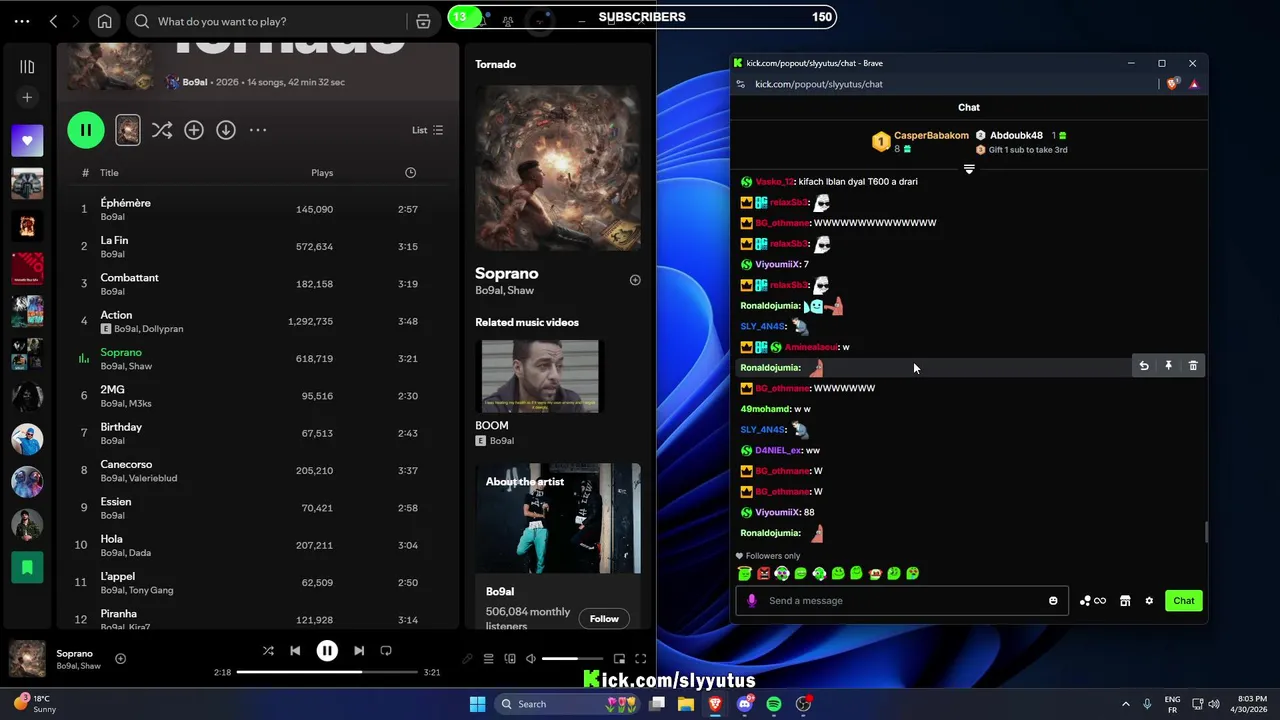Enter Spotify full screen mode
The image size is (1280, 720).
(640, 659)
